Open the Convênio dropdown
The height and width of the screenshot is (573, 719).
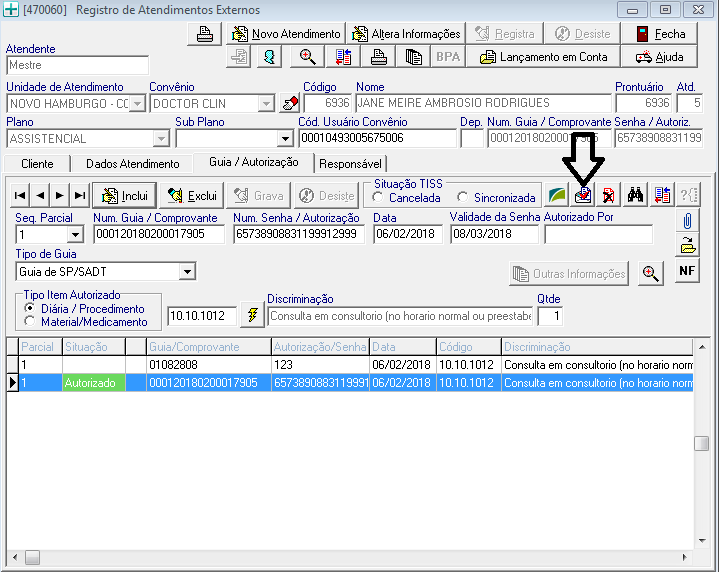(x=266, y=104)
